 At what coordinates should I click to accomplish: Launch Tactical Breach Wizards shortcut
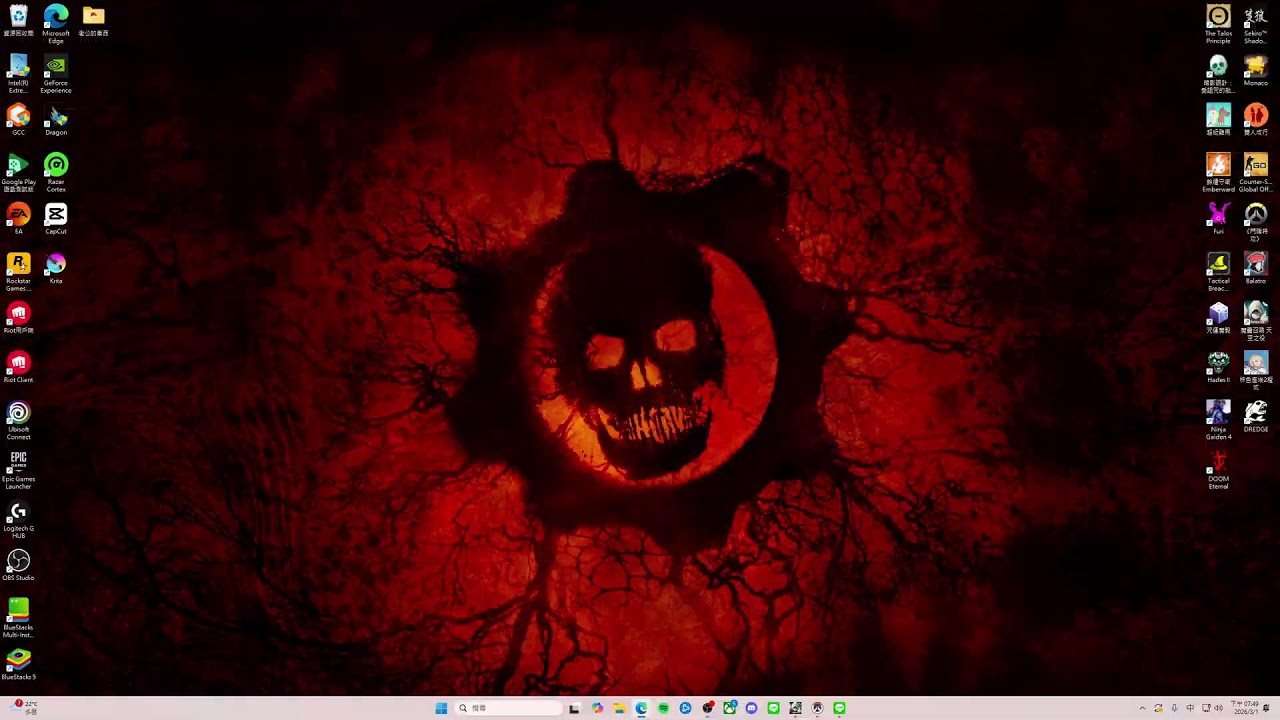(x=1218, y=272)
